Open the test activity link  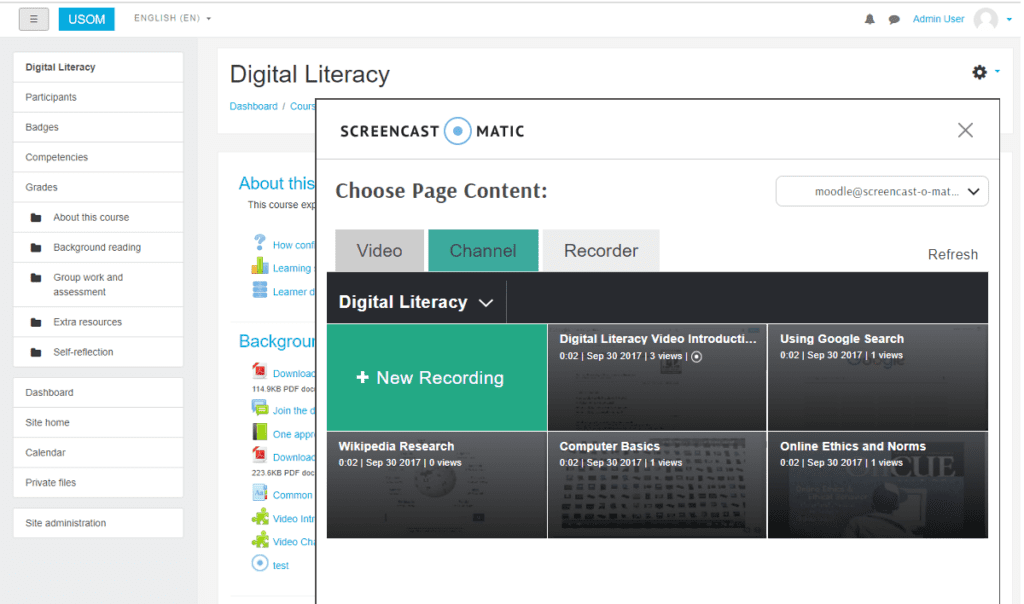[x=281, y=565]
